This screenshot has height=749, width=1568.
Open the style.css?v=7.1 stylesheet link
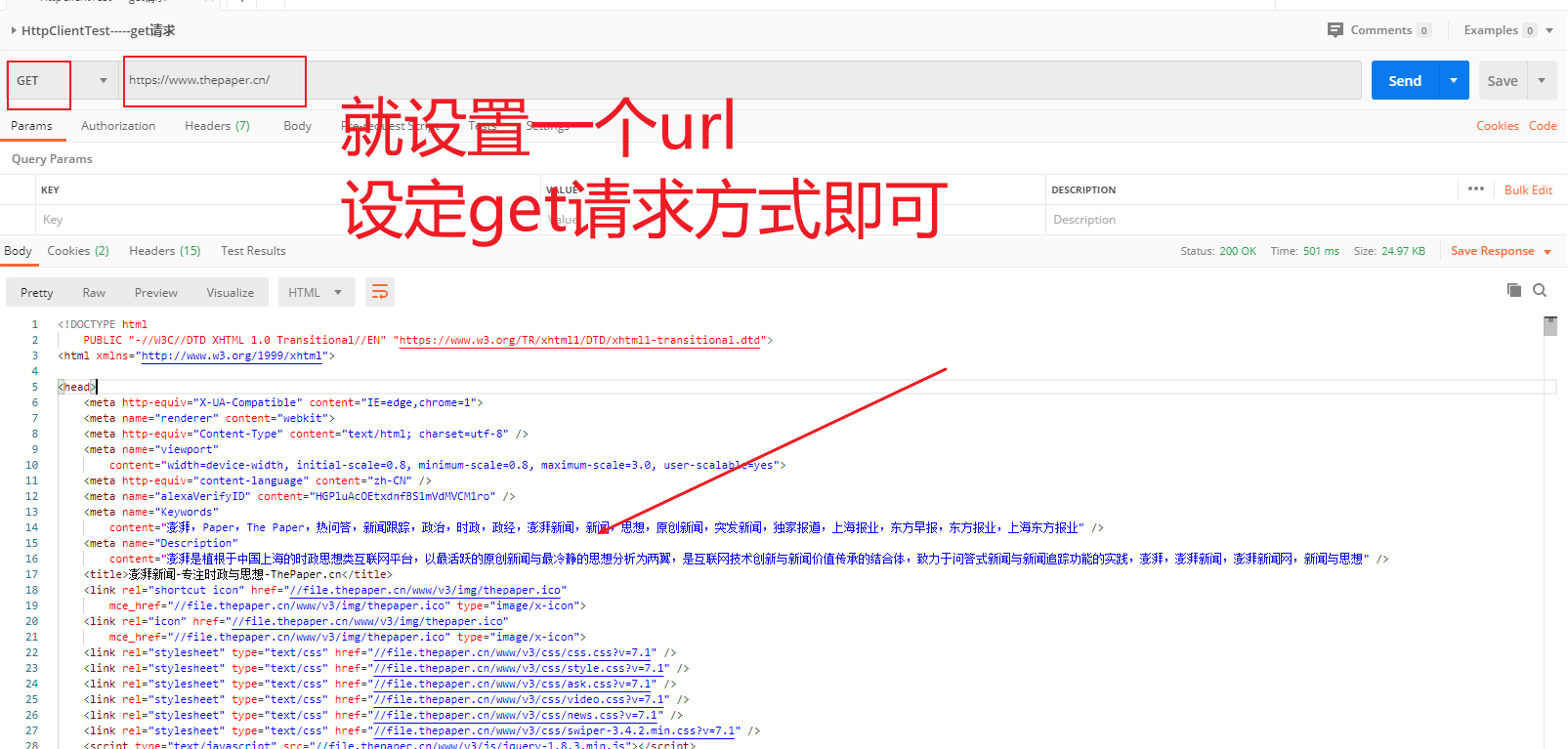(x=521, y=669)
